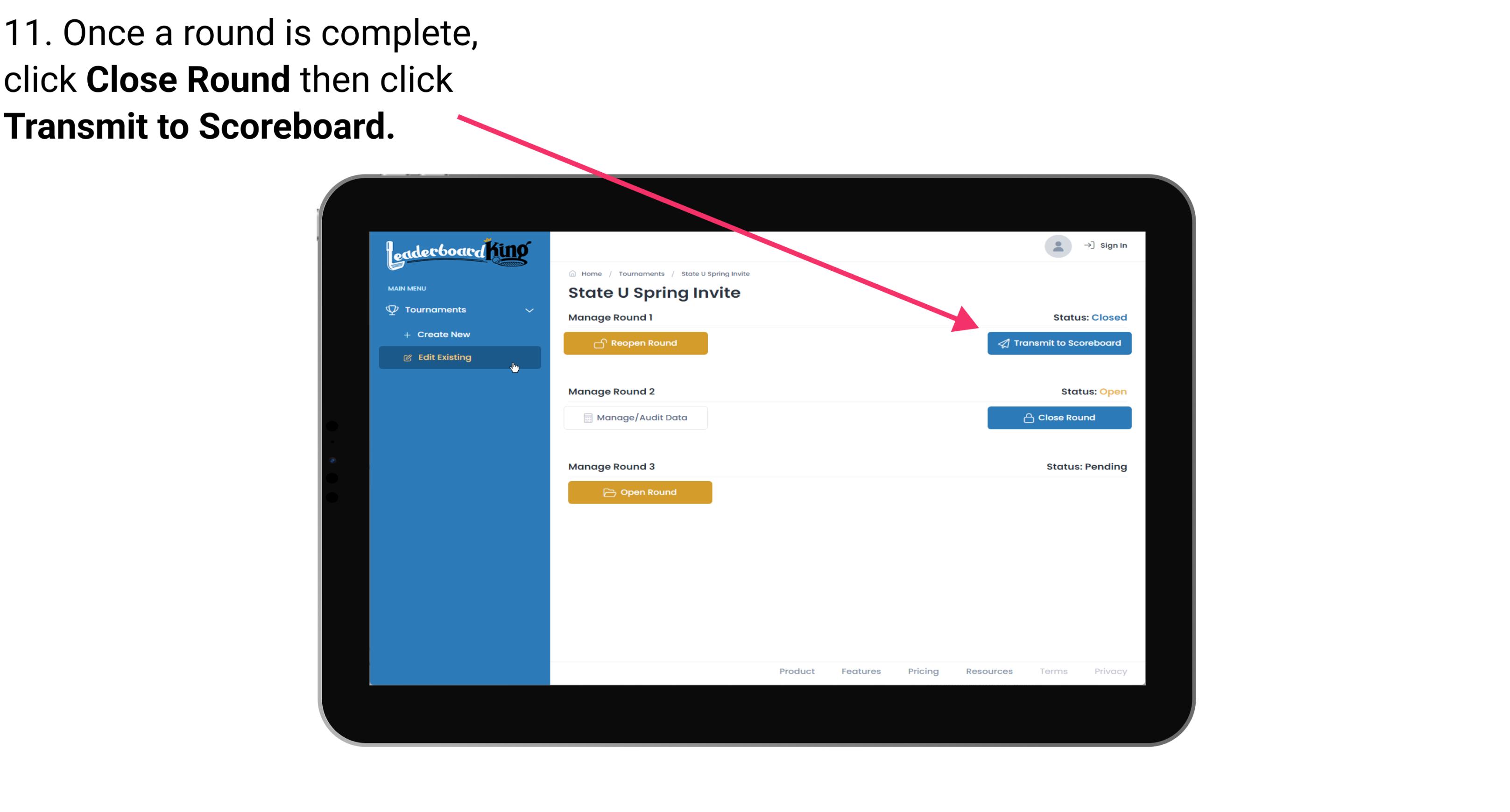Click the Resources footer link
Screen dimensions: 1510x812
coord(989,670)
